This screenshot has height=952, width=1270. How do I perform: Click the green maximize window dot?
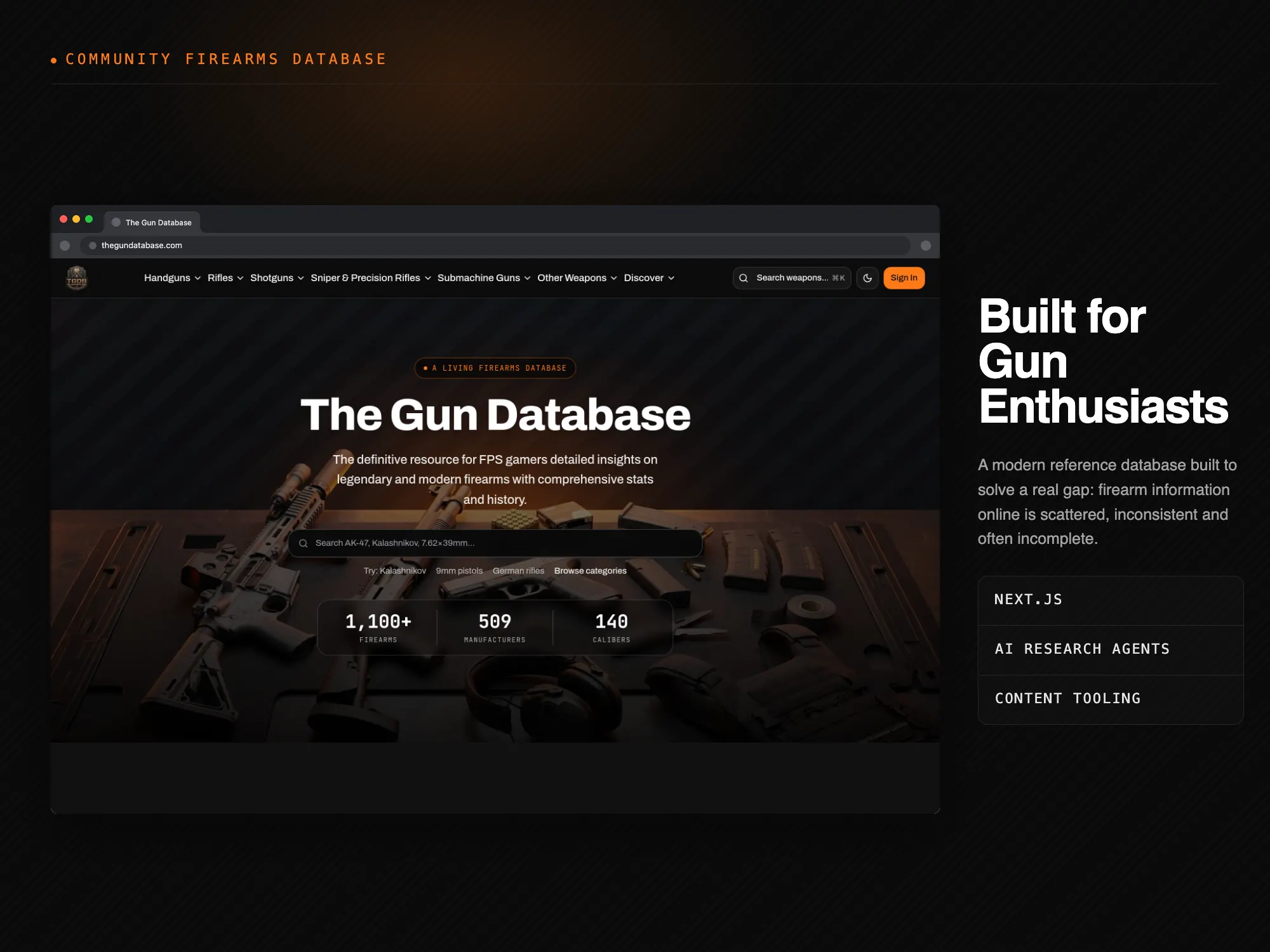pos(89,219)
